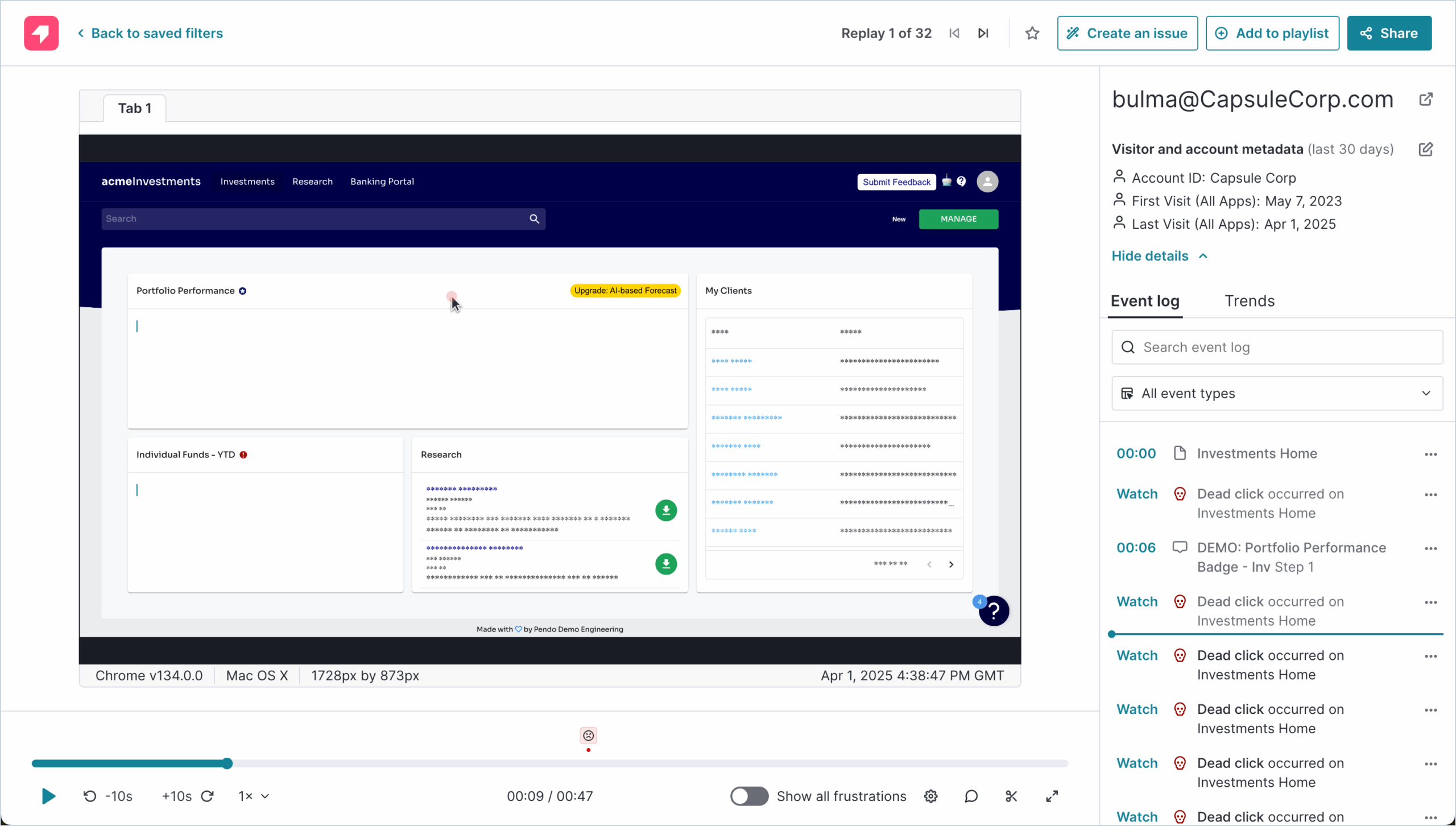Select Tab 1 of the replay

(x=135, y=108)
